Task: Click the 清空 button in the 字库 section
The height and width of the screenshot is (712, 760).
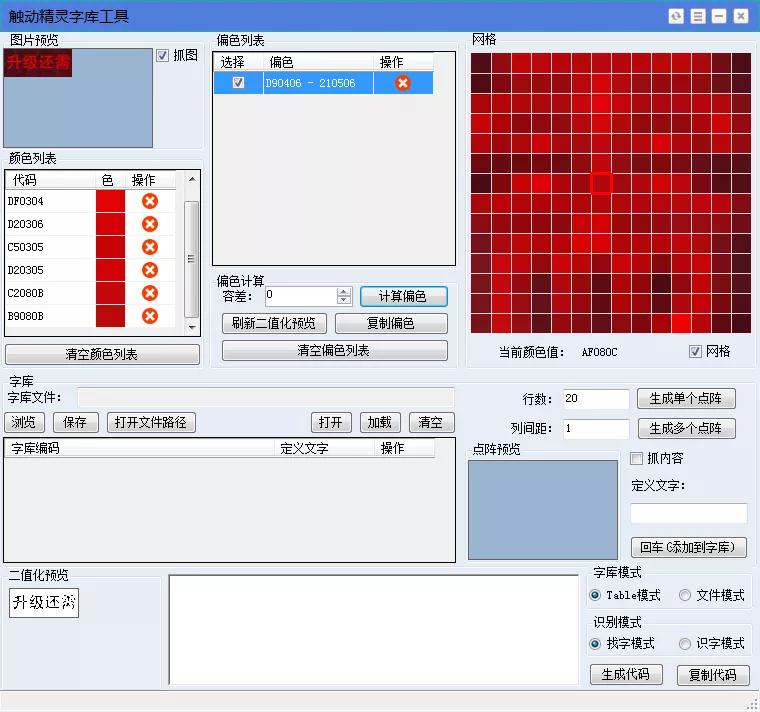Action: pyautogui.click(x=431, y=422)
